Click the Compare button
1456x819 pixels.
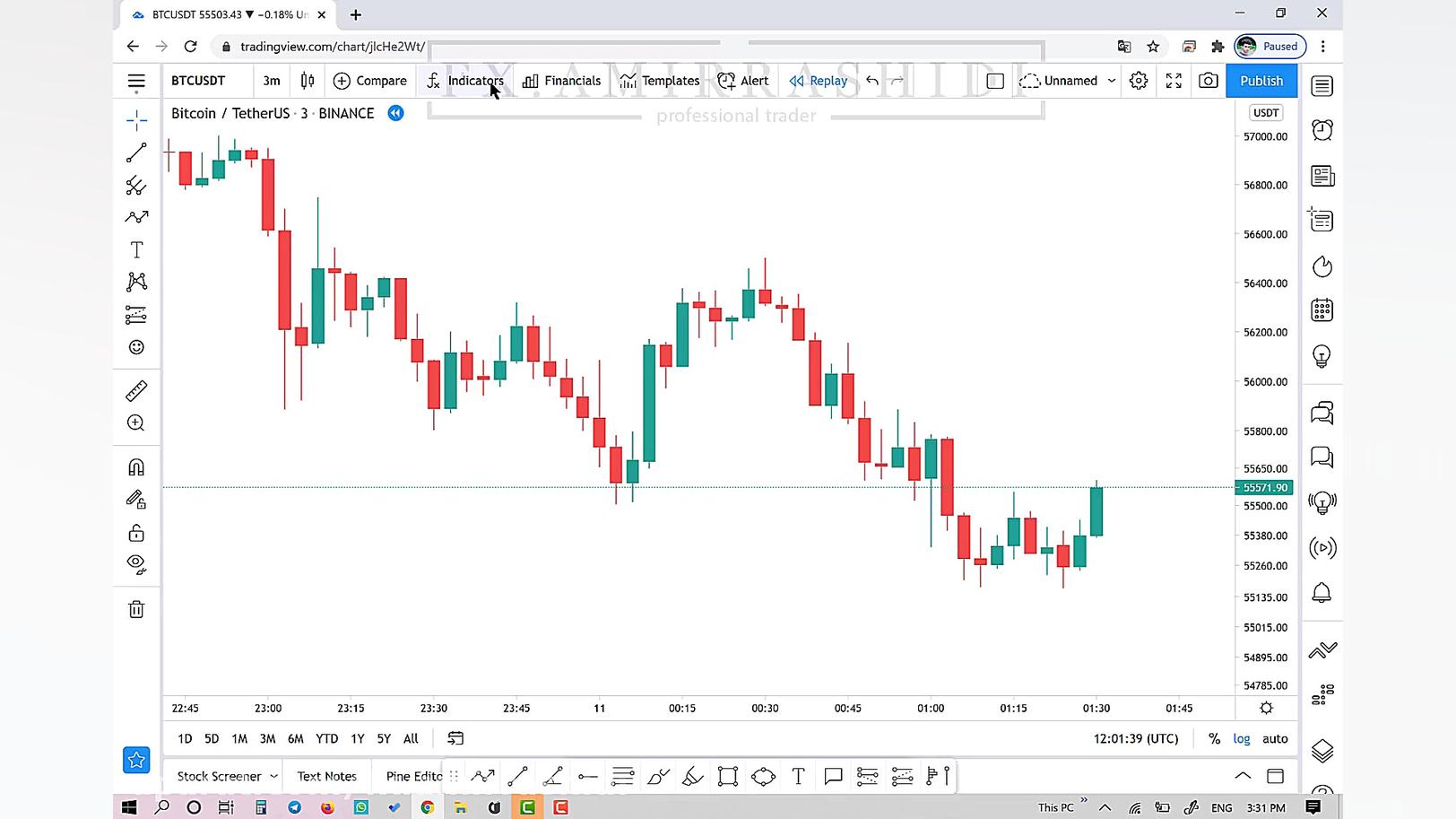click(369, 81)
